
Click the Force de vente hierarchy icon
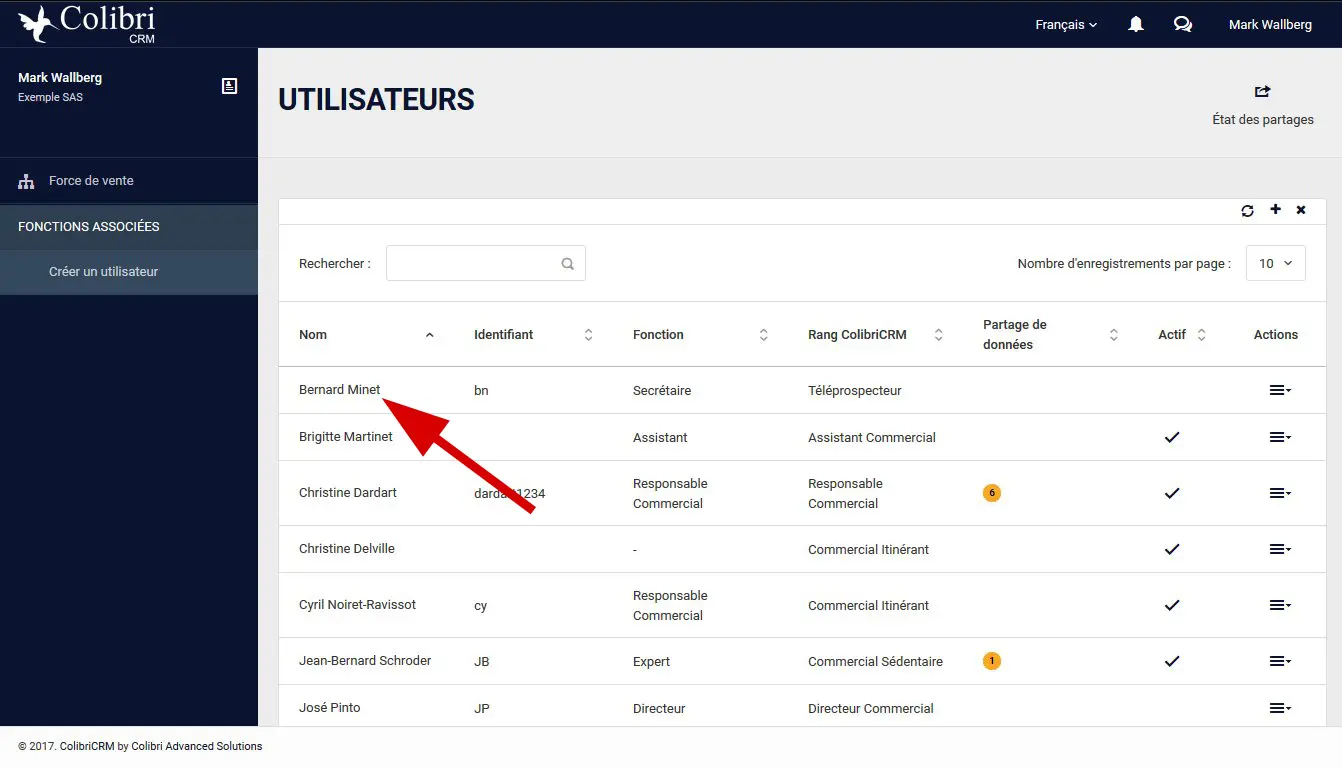point(26,182)
